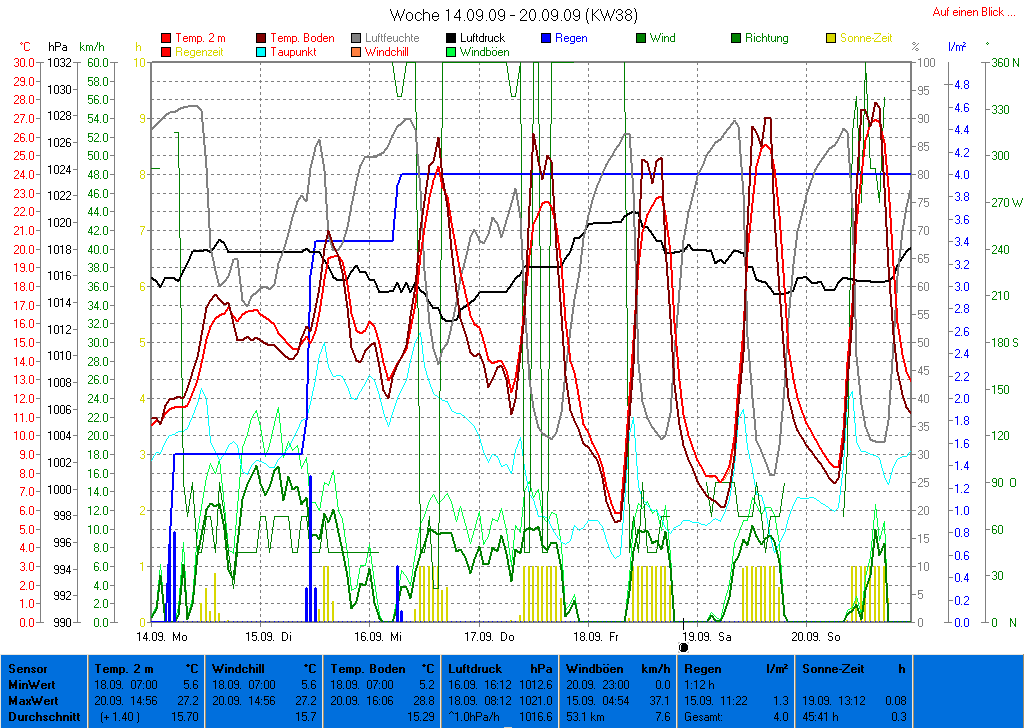Click the yellow Sonne-Zeit legend swatch
This screenshot has height=728, width=1024.
[x=833, y=38]
